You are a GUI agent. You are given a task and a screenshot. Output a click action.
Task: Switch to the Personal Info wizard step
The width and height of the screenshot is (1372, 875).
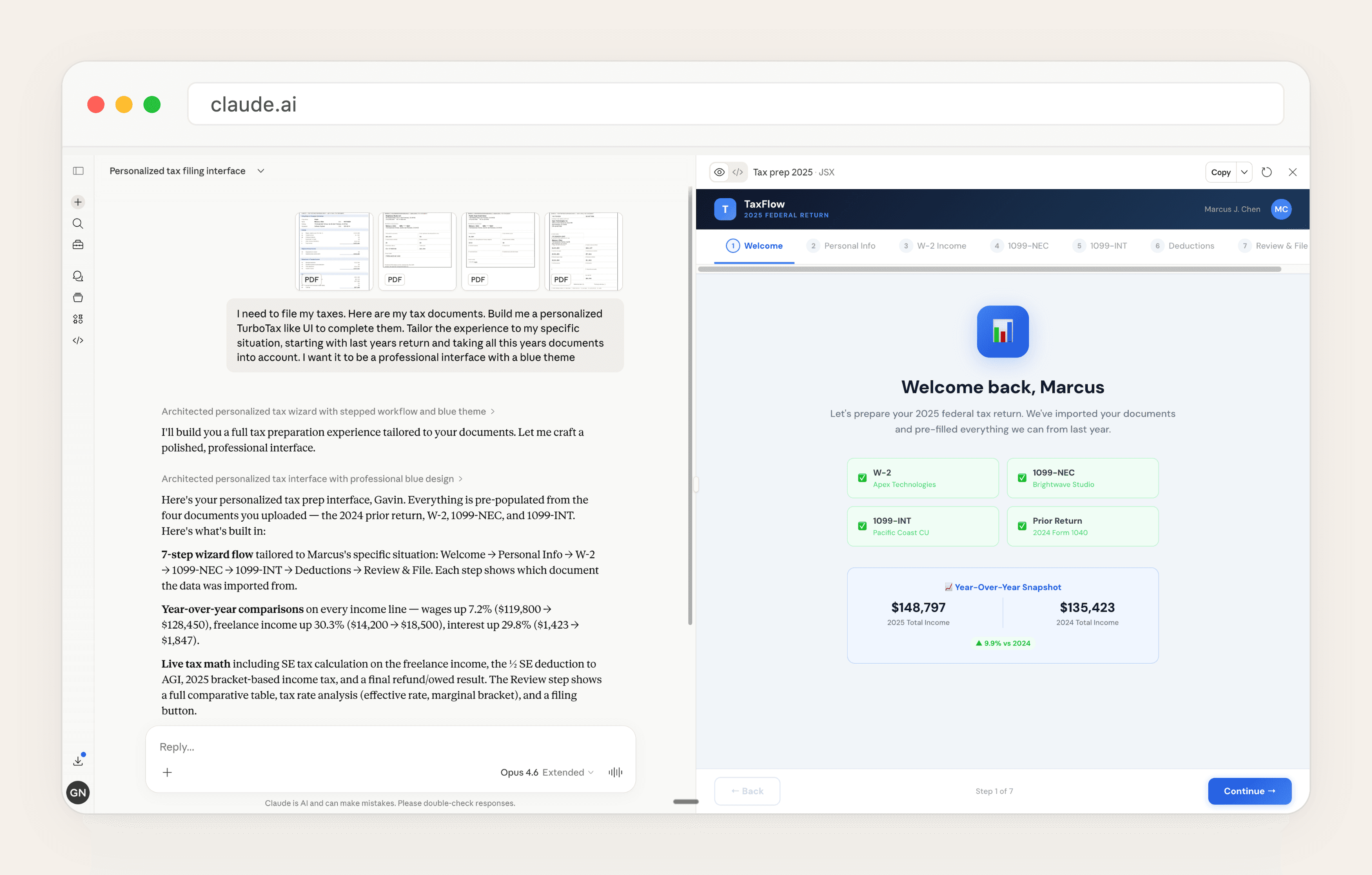[x=842, y=246]
